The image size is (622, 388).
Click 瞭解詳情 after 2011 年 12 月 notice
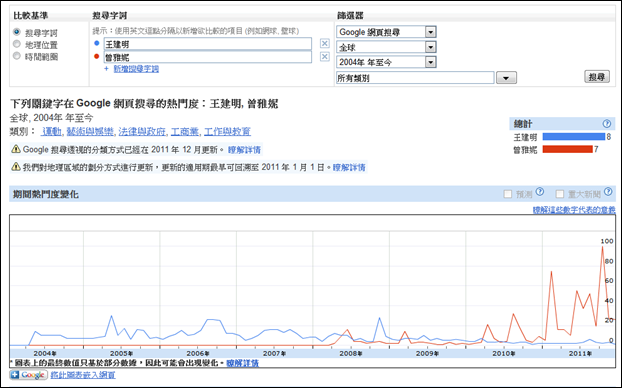coord(244,150)
